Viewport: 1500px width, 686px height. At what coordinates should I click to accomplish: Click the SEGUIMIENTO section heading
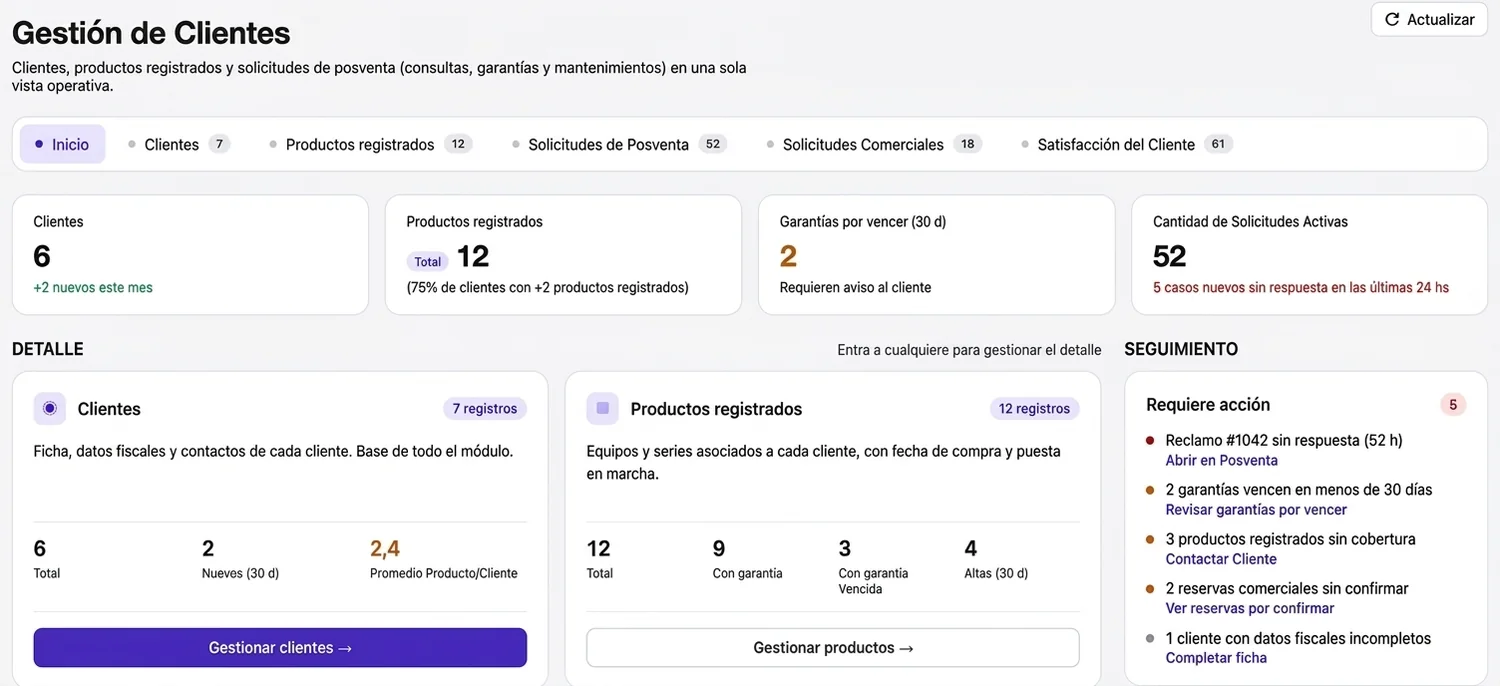click(x=1181, y=349)
